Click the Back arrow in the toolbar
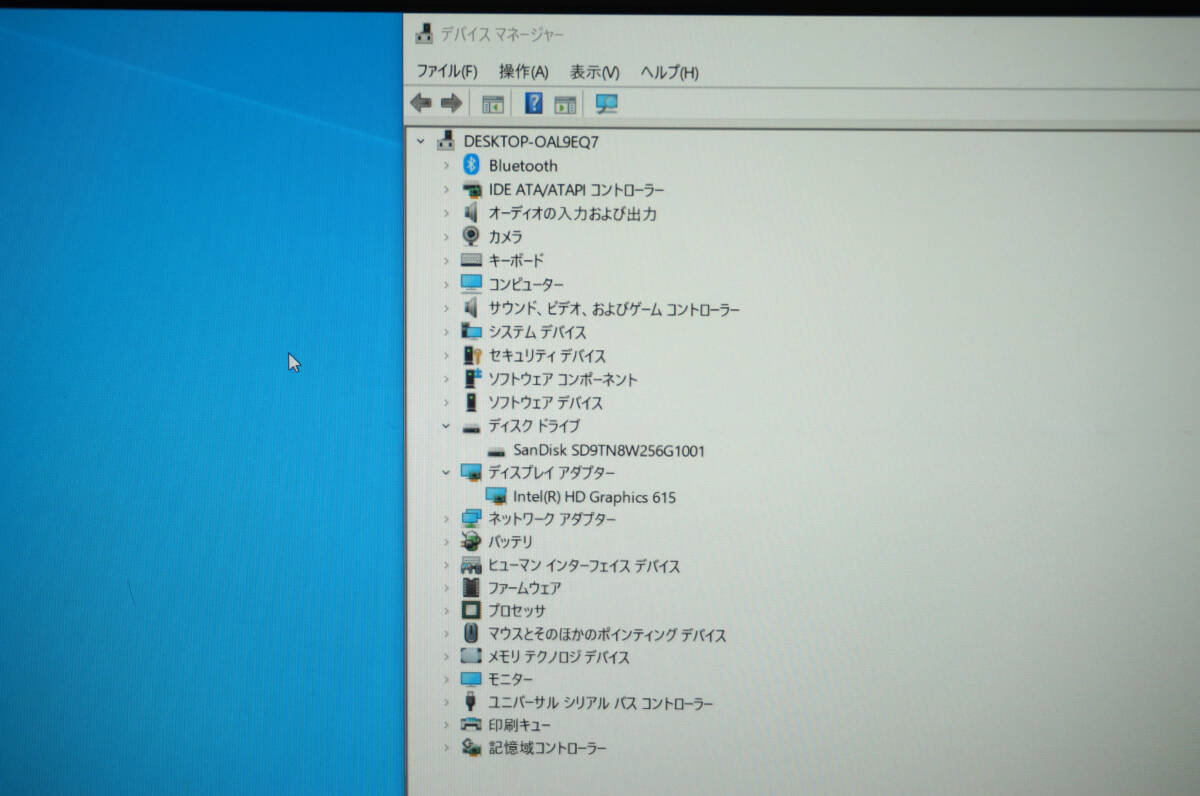 coord(421,103)
